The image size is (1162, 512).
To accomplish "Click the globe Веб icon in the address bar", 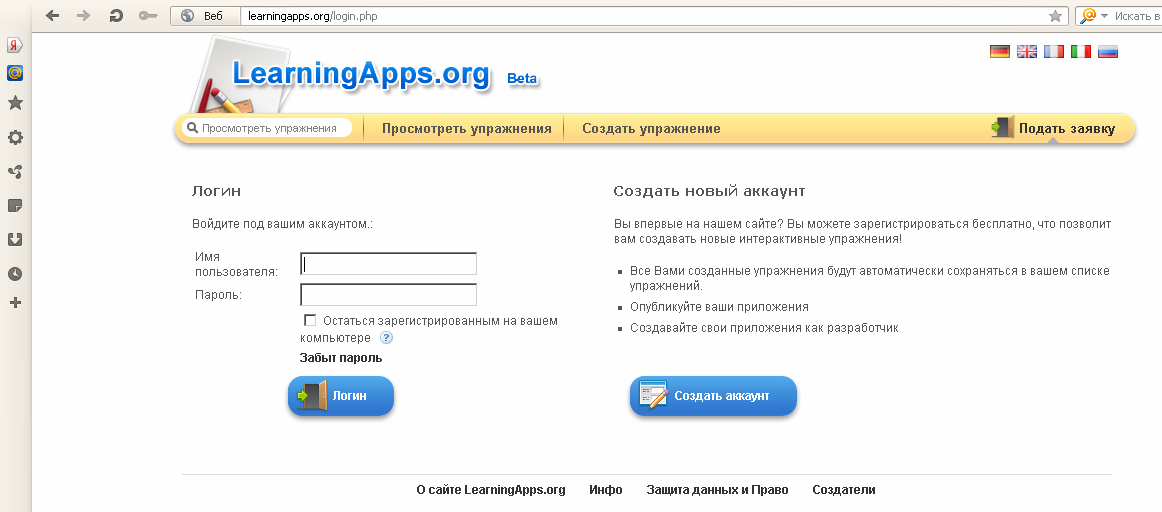I will coord(187,16).
